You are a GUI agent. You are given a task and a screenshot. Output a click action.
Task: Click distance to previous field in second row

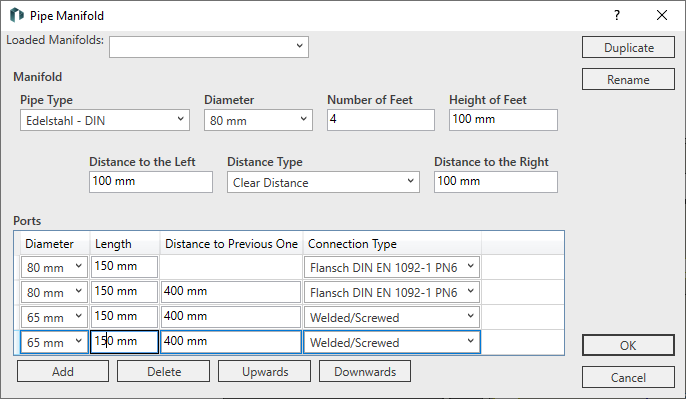coord(231,292)
